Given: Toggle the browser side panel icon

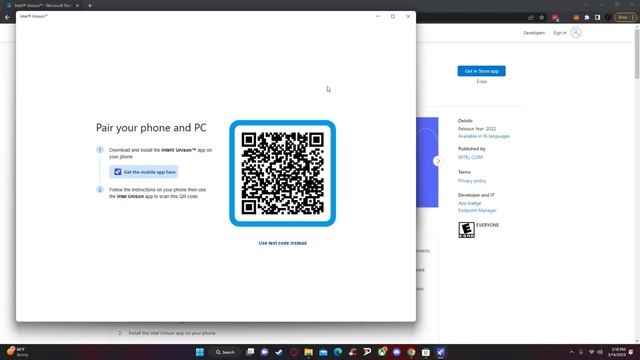Looking at the screenshot, I should [597, 18].
